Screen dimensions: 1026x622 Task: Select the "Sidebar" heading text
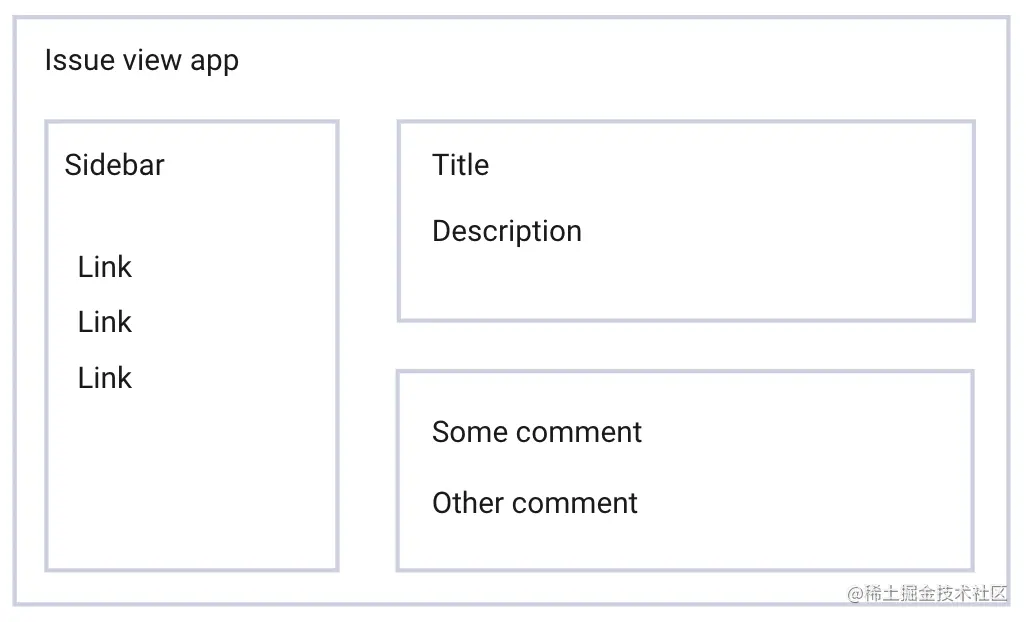coord(115,165)
